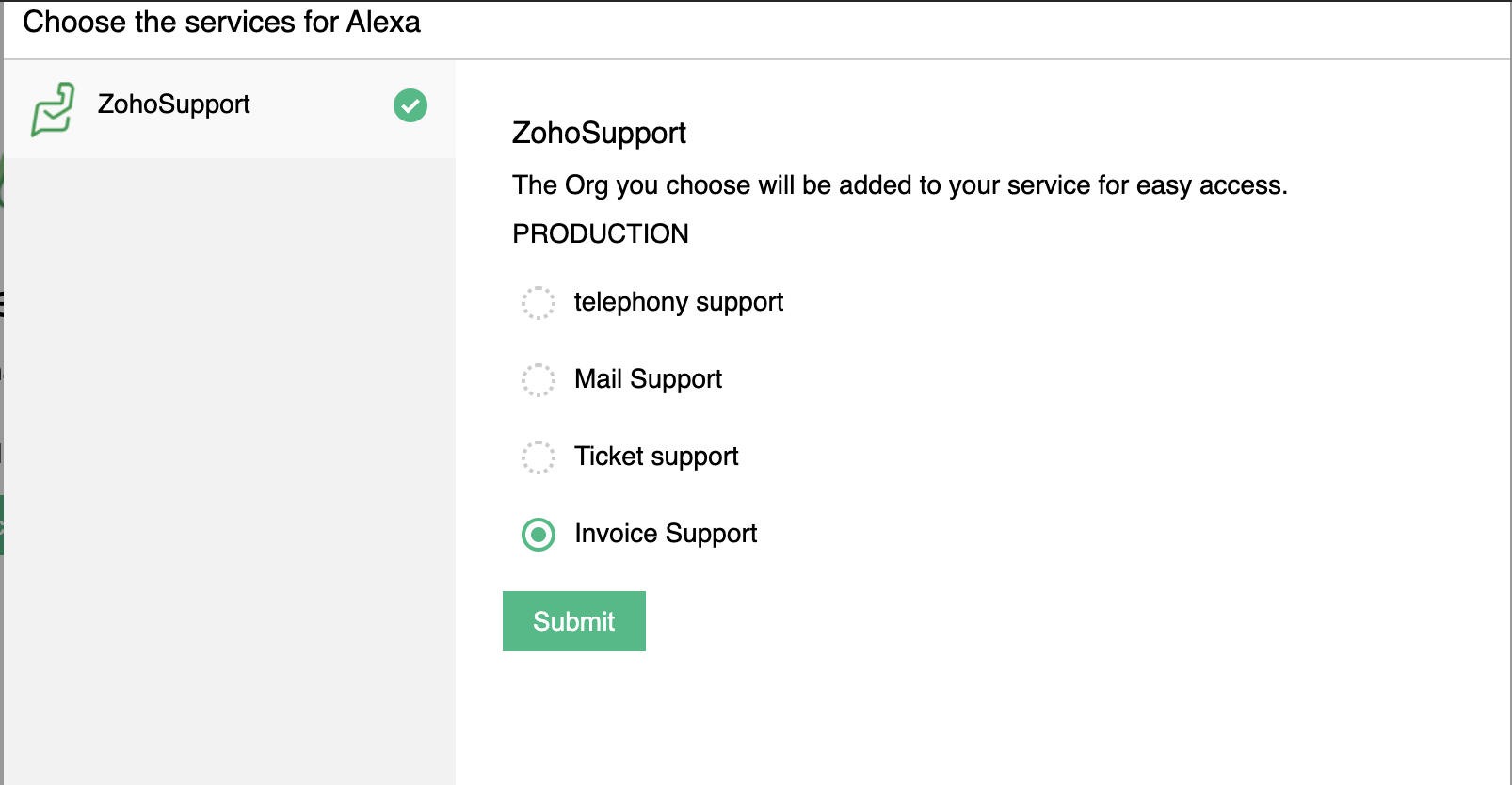Click the Org description sentence
Image resolution: width=1512 pixels, height=785 pixels.
899,185
